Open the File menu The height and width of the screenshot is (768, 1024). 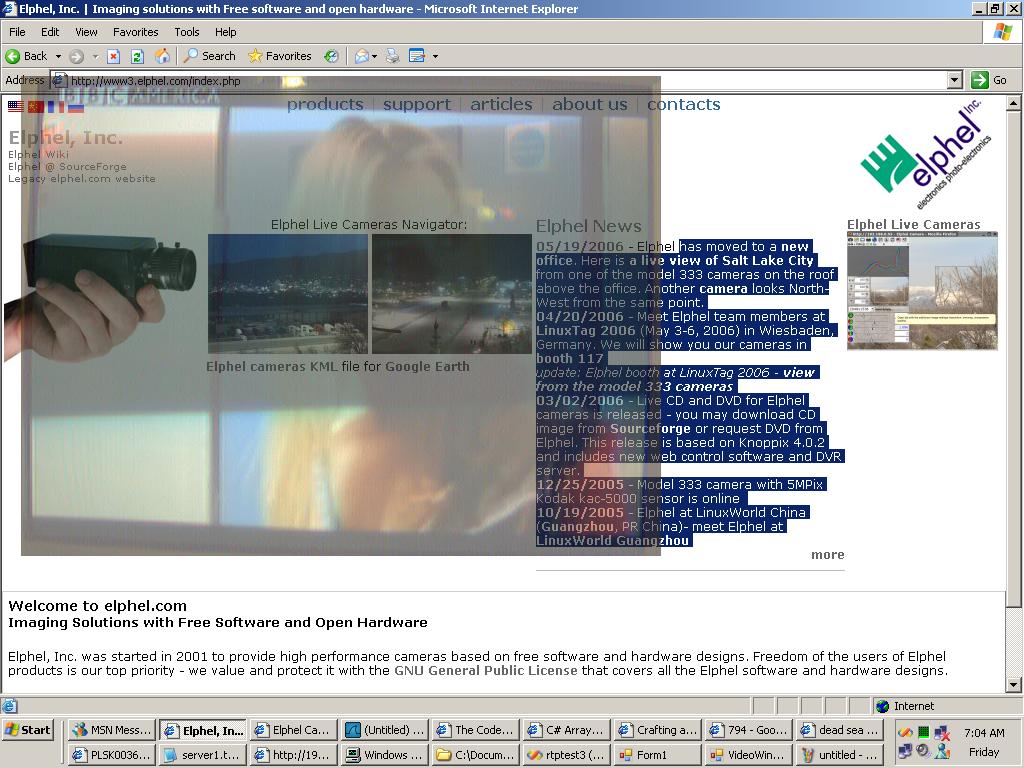click(x=17, y=32)
